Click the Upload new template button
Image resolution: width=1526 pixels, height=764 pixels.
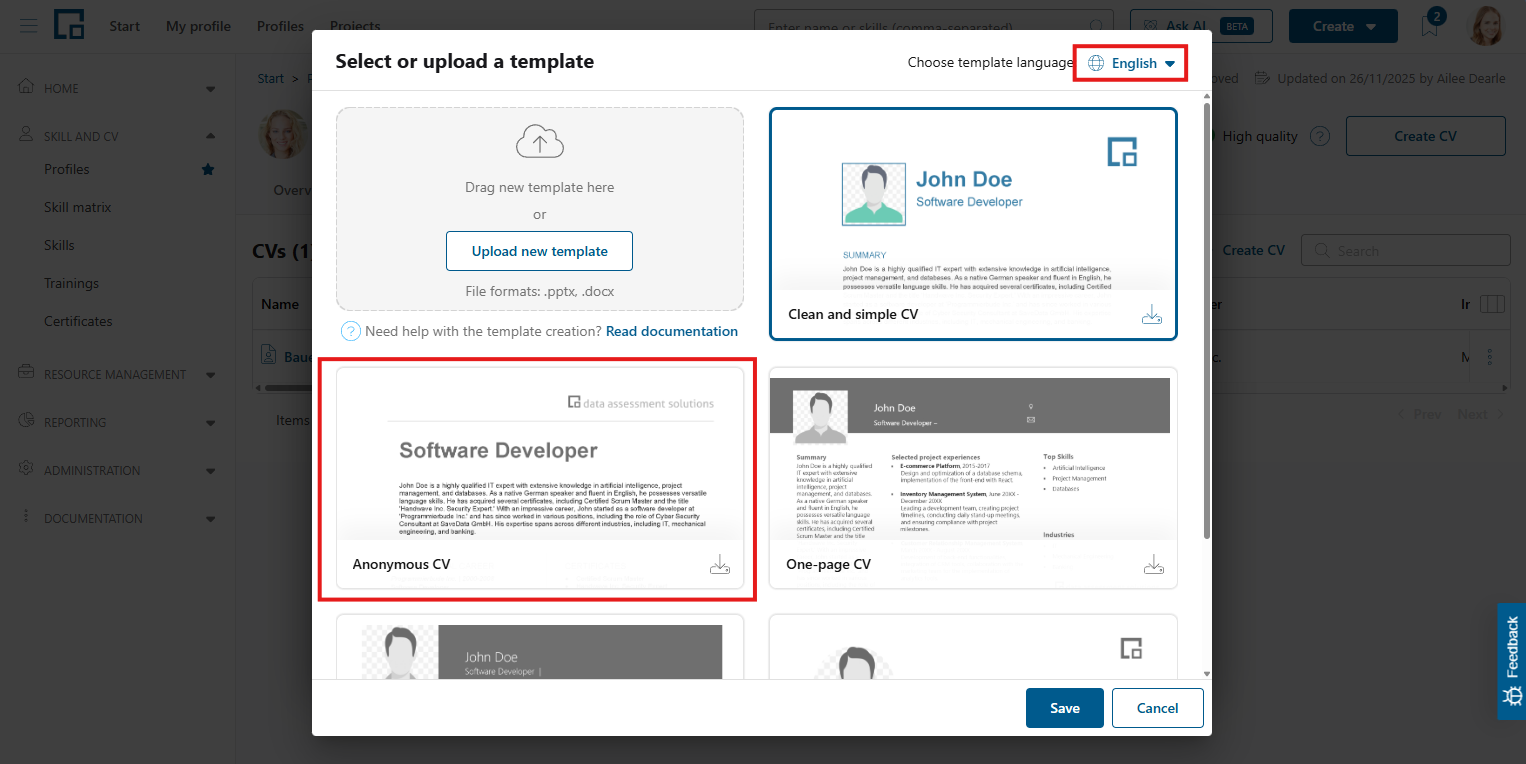tap(540, 251)
